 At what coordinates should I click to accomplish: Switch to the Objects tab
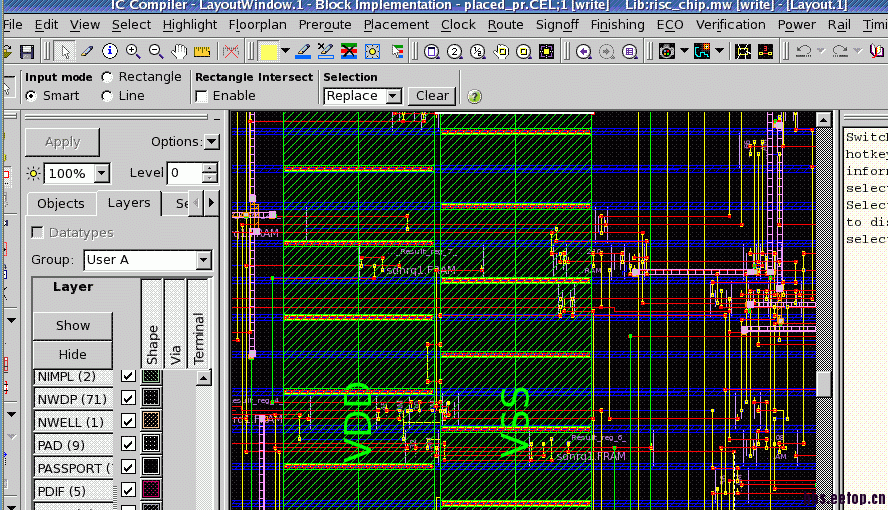61,204
